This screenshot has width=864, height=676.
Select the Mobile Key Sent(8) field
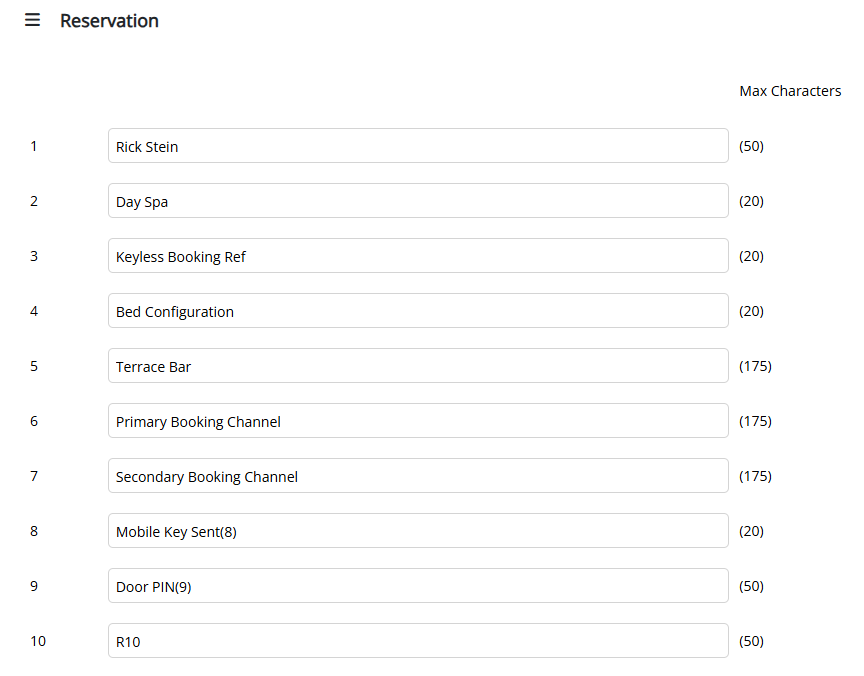coord(418,531)
